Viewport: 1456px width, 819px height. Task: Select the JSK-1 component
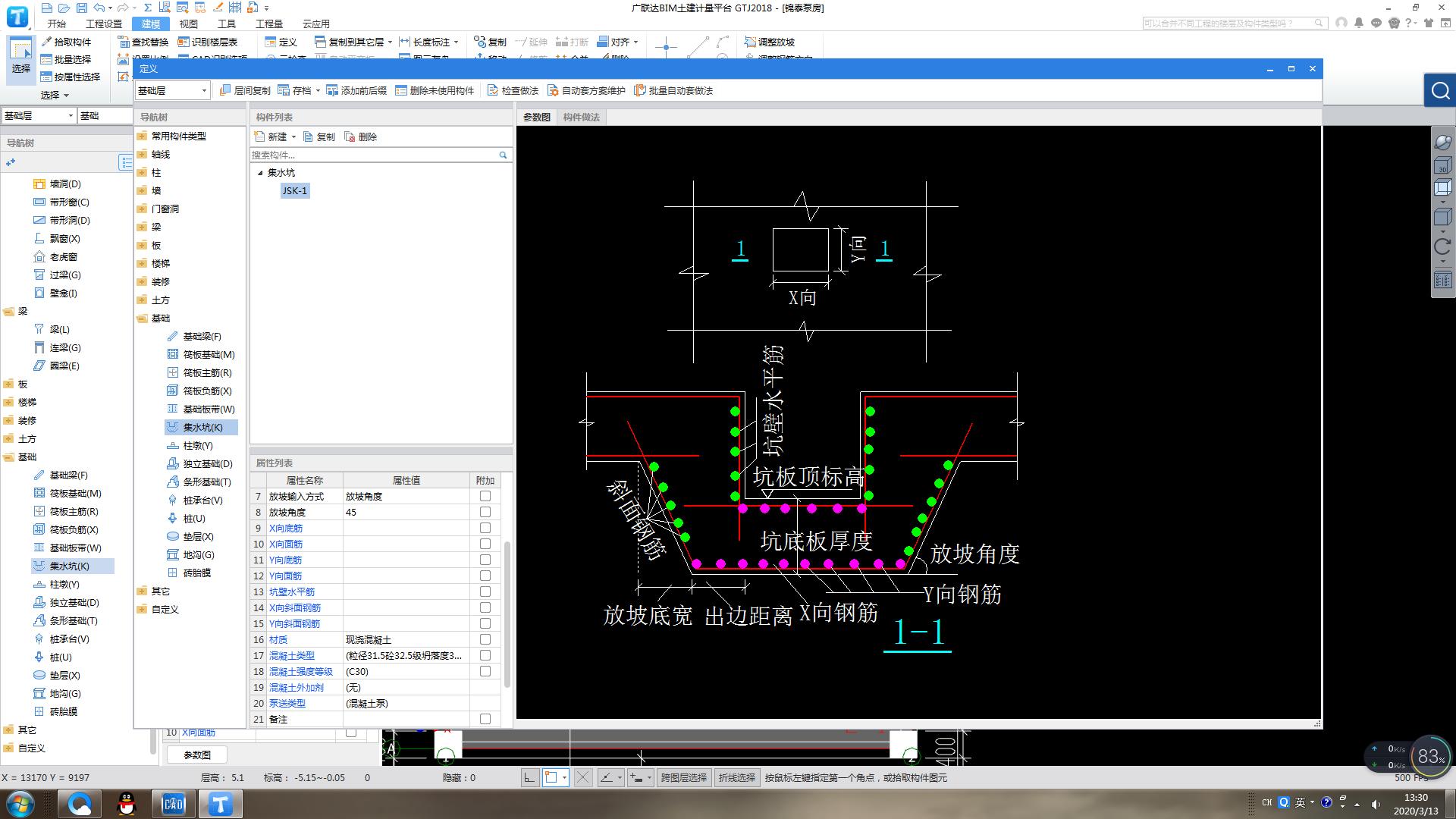[x=295, y=190]
